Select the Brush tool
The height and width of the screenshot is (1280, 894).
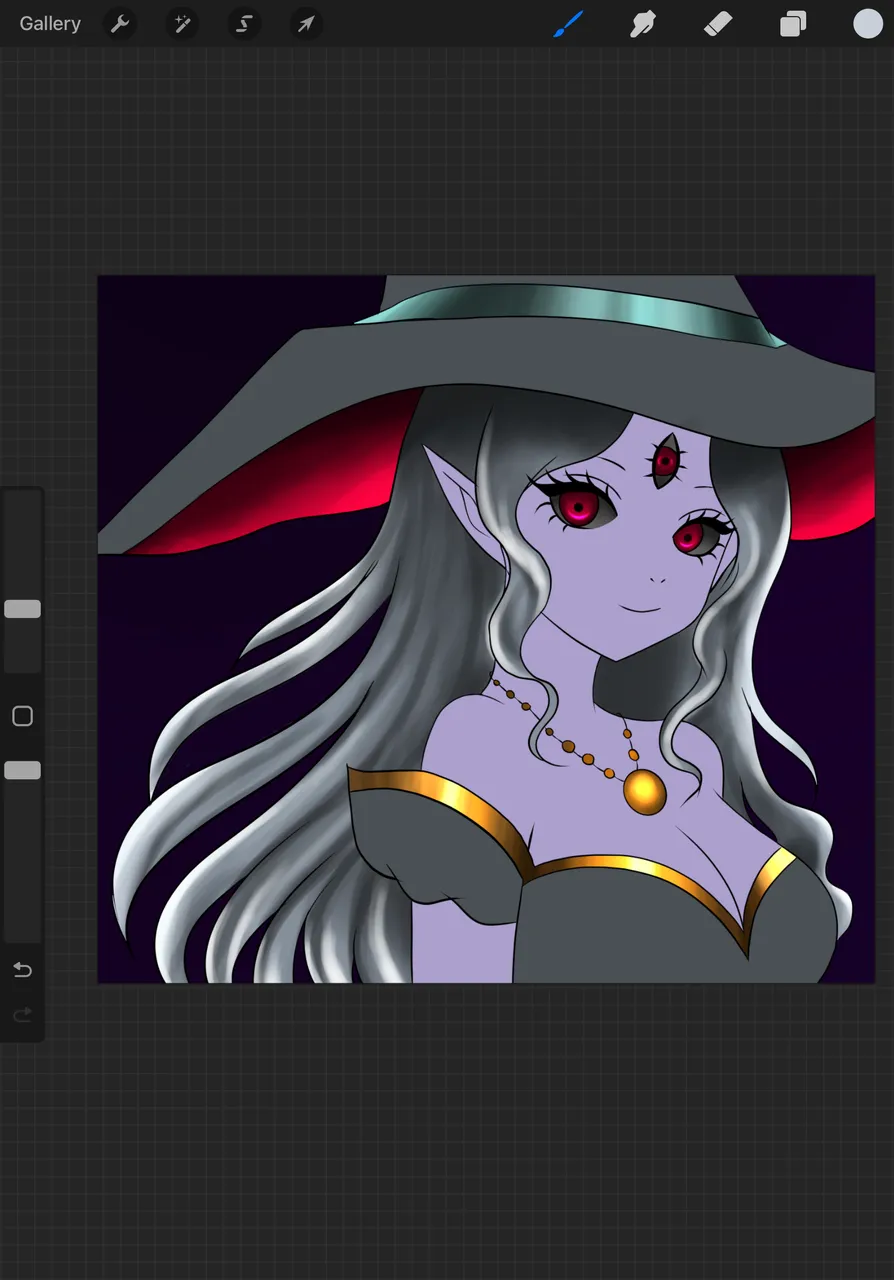pyautogui.click(x=568, y=24)
